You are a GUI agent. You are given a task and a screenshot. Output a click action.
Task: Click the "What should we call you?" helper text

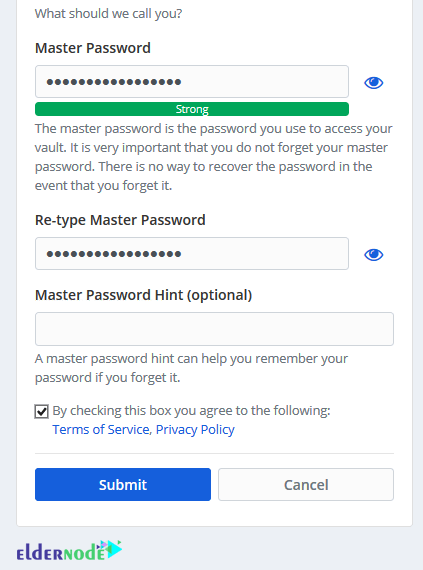click(108, 14)
